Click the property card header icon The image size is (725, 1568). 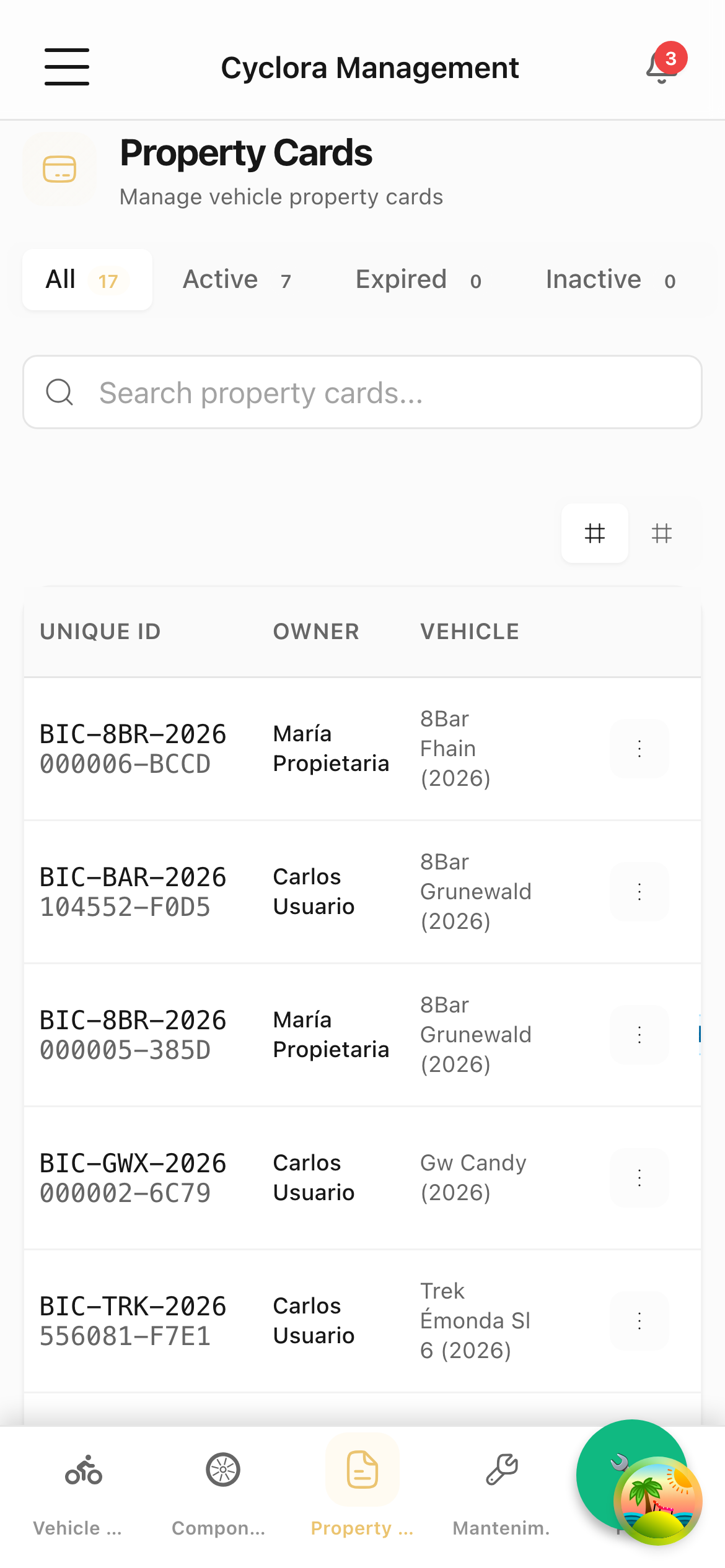pyautogui.click(x=59, y=169)
